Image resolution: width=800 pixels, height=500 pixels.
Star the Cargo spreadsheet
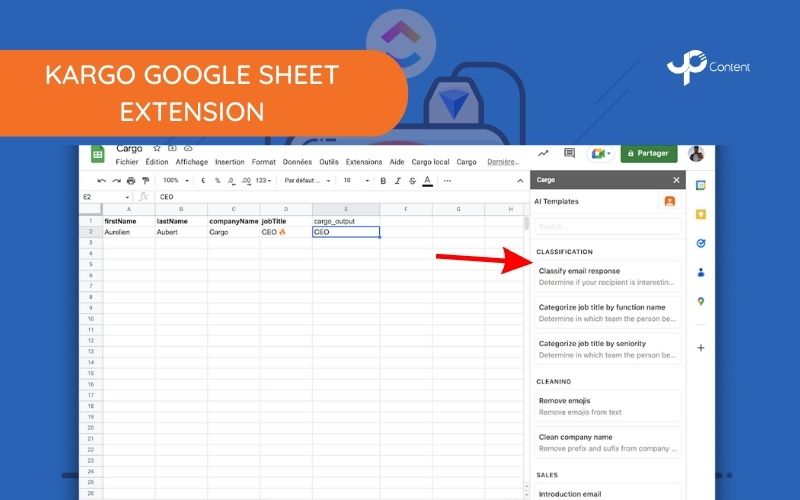click(x=156, y=148)
